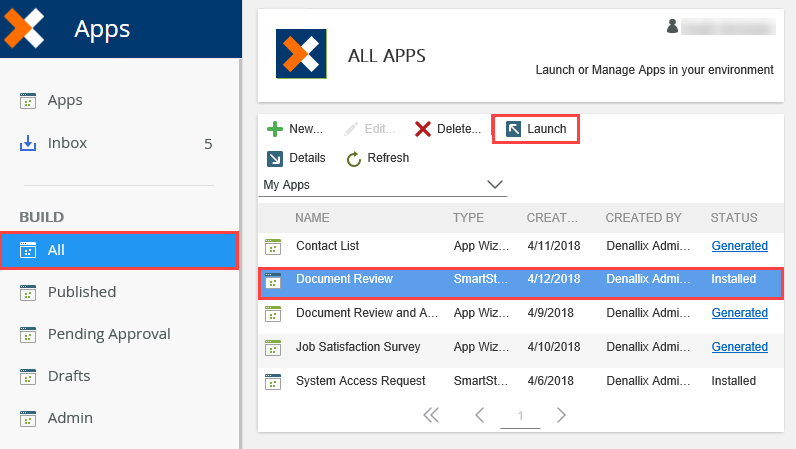Click Generated link for Contact List
The height and width of the screenshot is (449, 796).
[739, 246]
